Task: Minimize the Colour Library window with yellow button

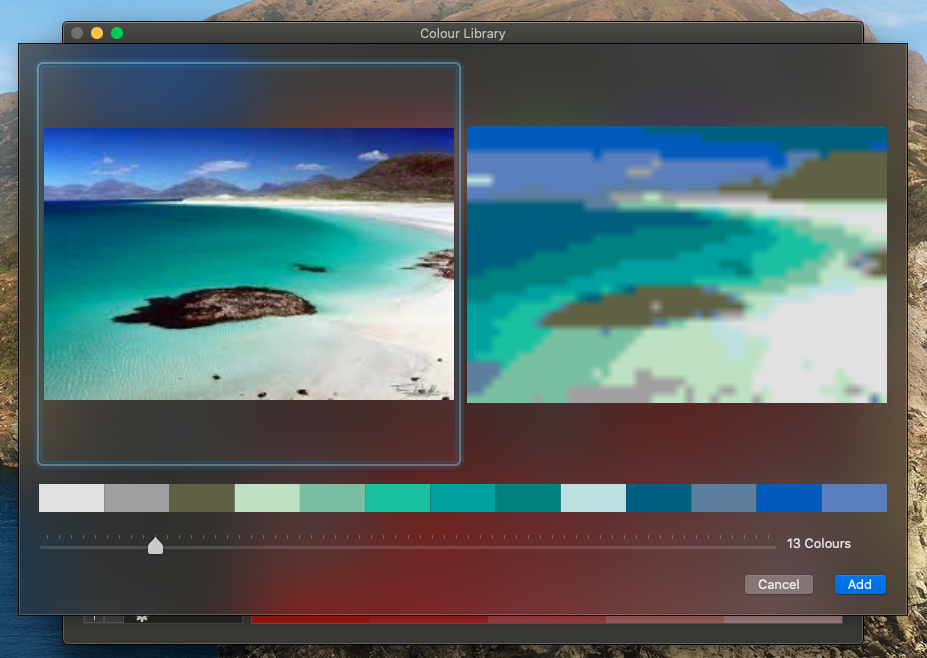Action: (x=97, y=33)
